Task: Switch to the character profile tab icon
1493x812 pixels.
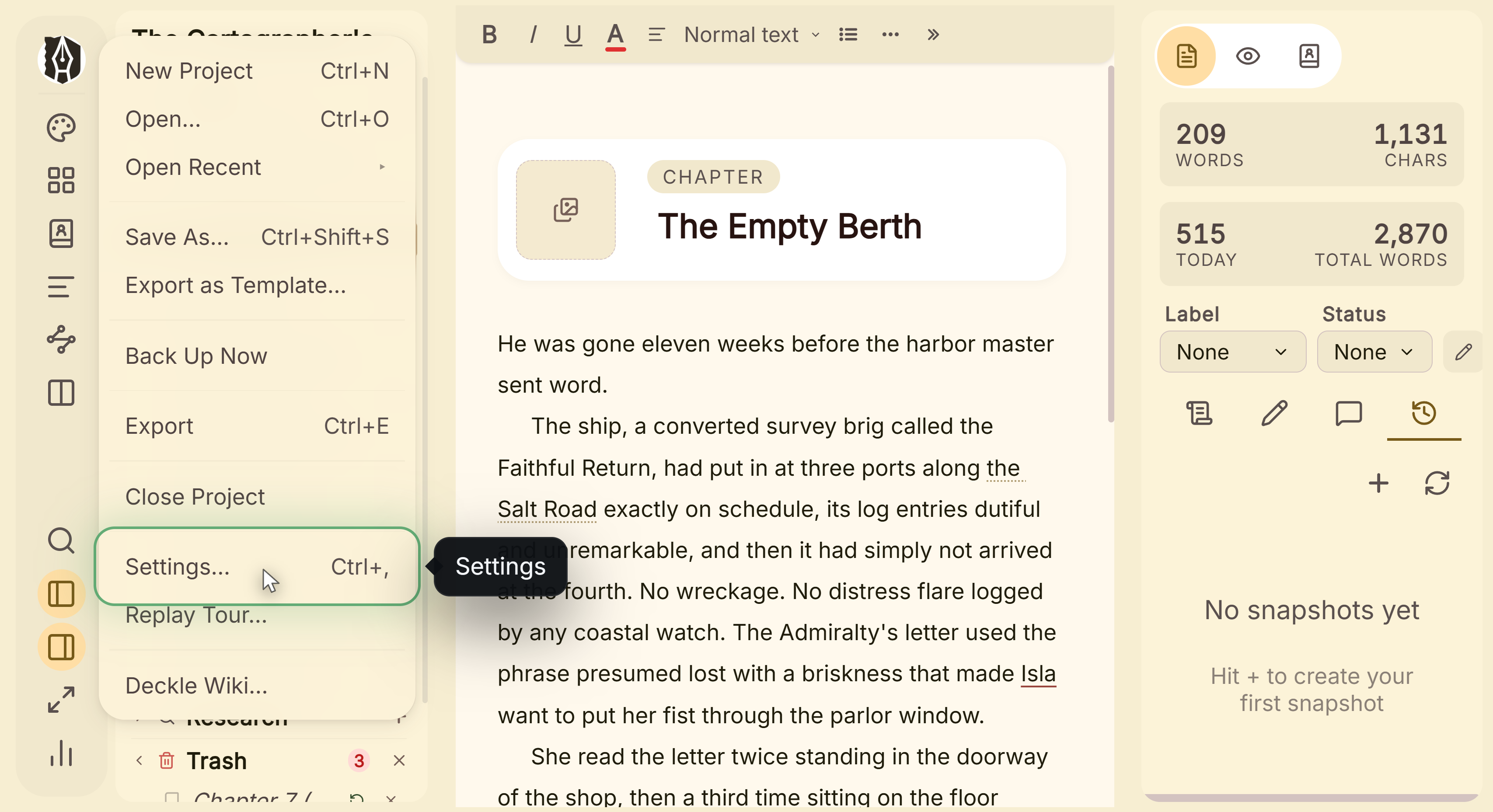Action: coord(1309,56)
